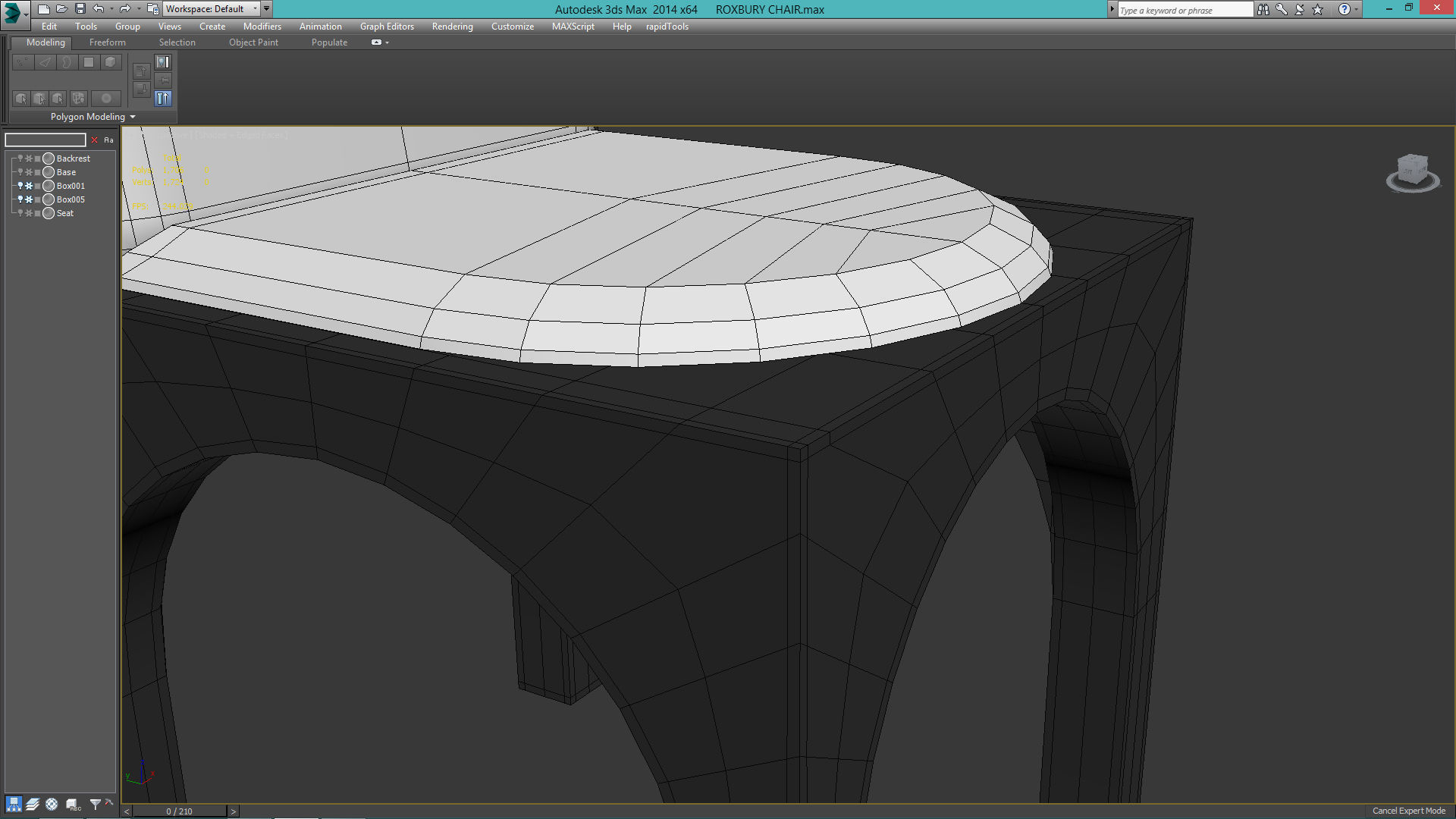Switch to the Populate ribbon tab
The height and width of the screenshot is (819, 1456).
[x=329, y=42]
